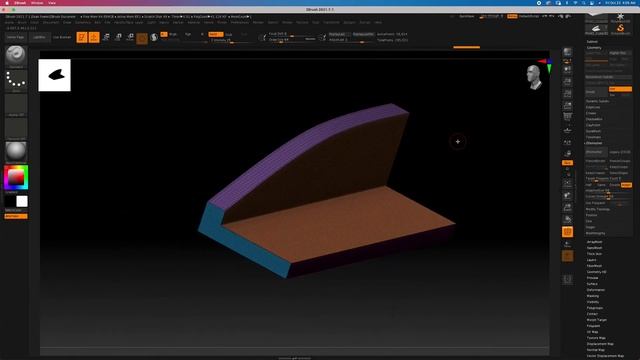
Task: Select the white color swatch
Action: pyautogui.click(x=22, y=201)
